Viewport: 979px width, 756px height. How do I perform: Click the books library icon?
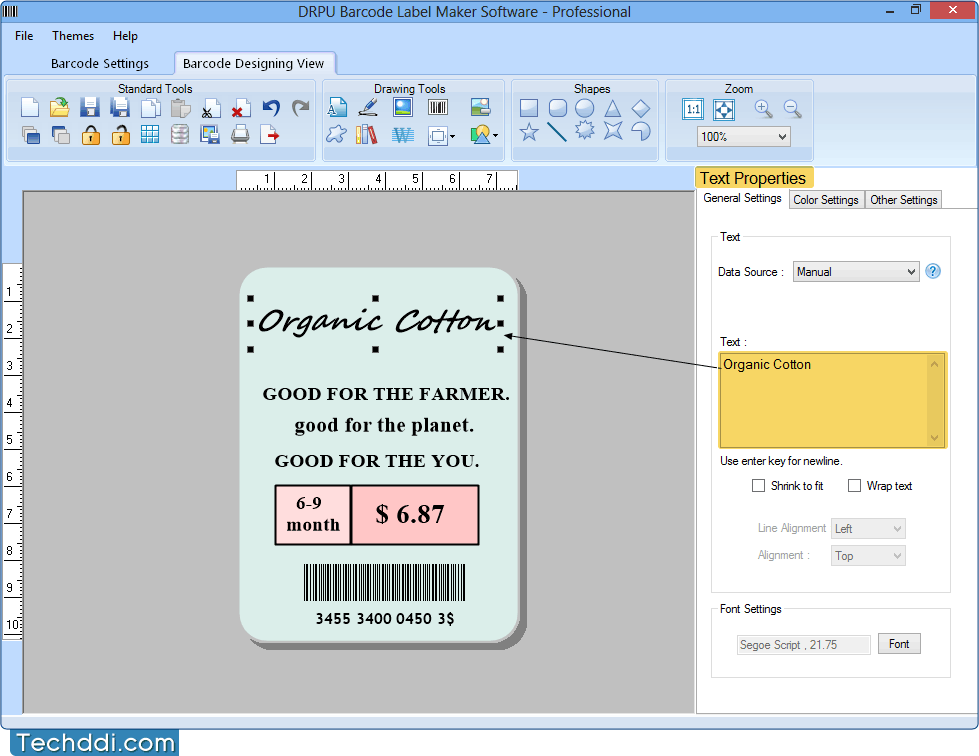pos(367,134)
